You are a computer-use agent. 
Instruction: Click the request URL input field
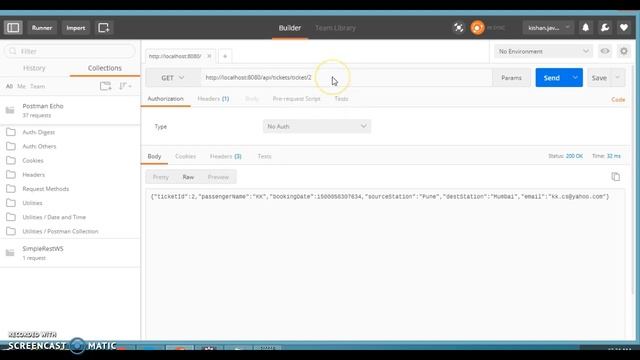click(346, 78)
